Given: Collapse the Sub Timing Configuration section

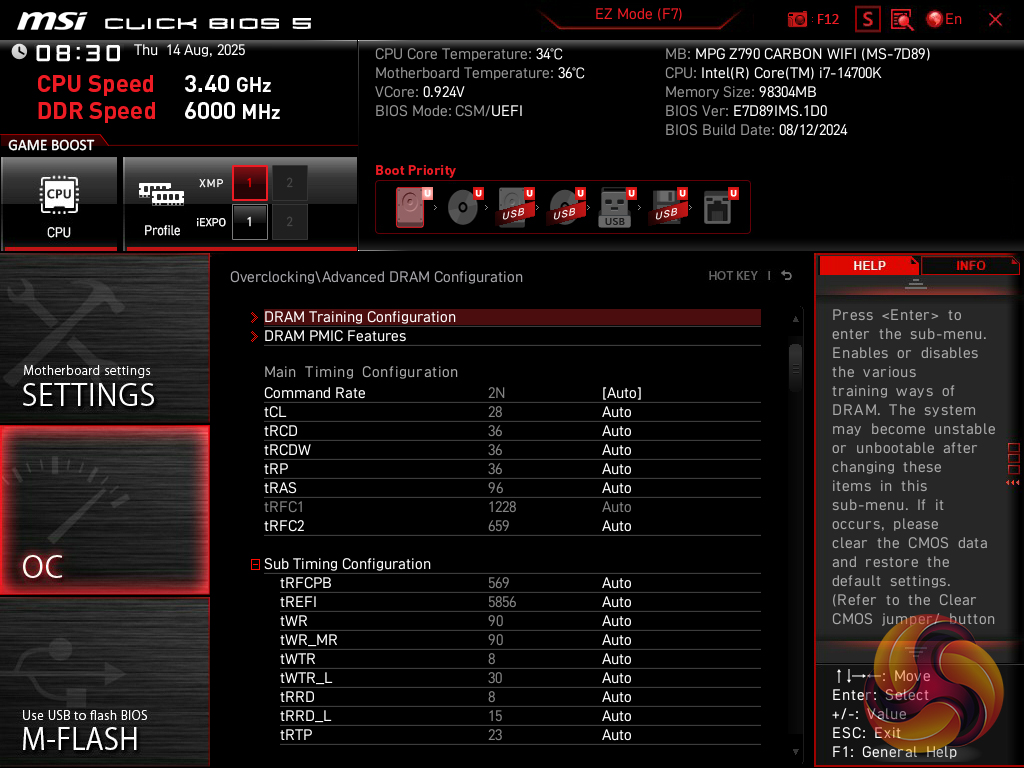Looking at the screenshot, I should click(x=255, y=564).
